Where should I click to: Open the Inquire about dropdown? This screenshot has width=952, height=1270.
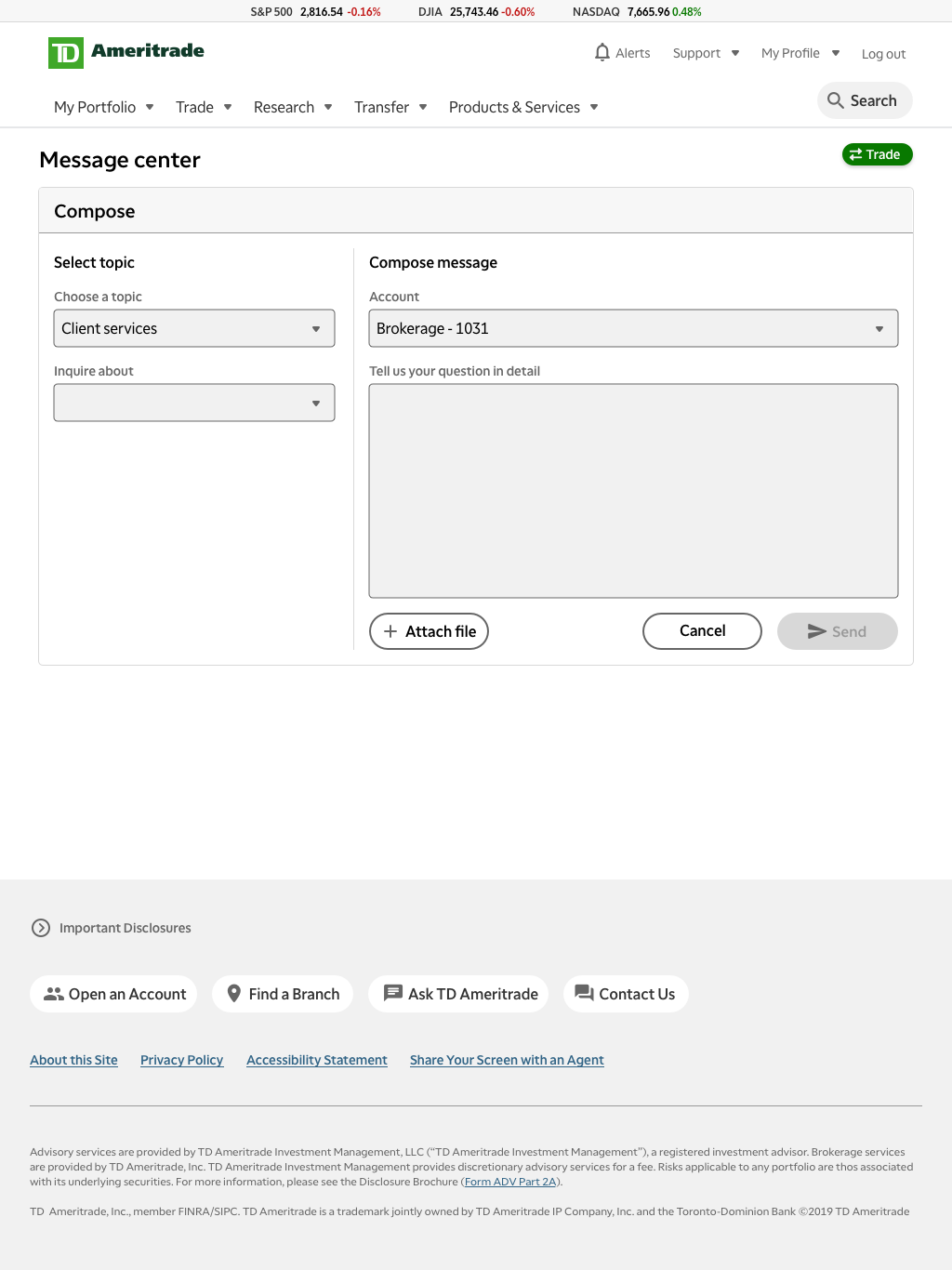tap(194, 403)
